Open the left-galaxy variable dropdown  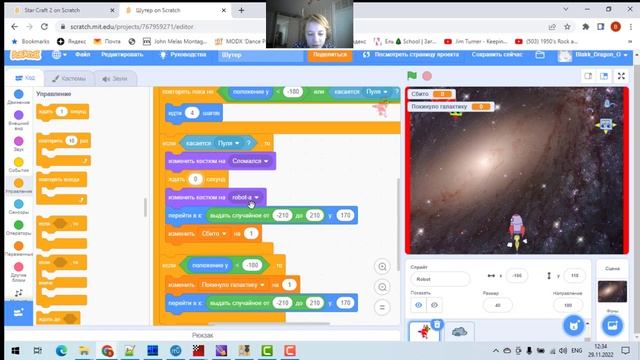coord(233,285)
